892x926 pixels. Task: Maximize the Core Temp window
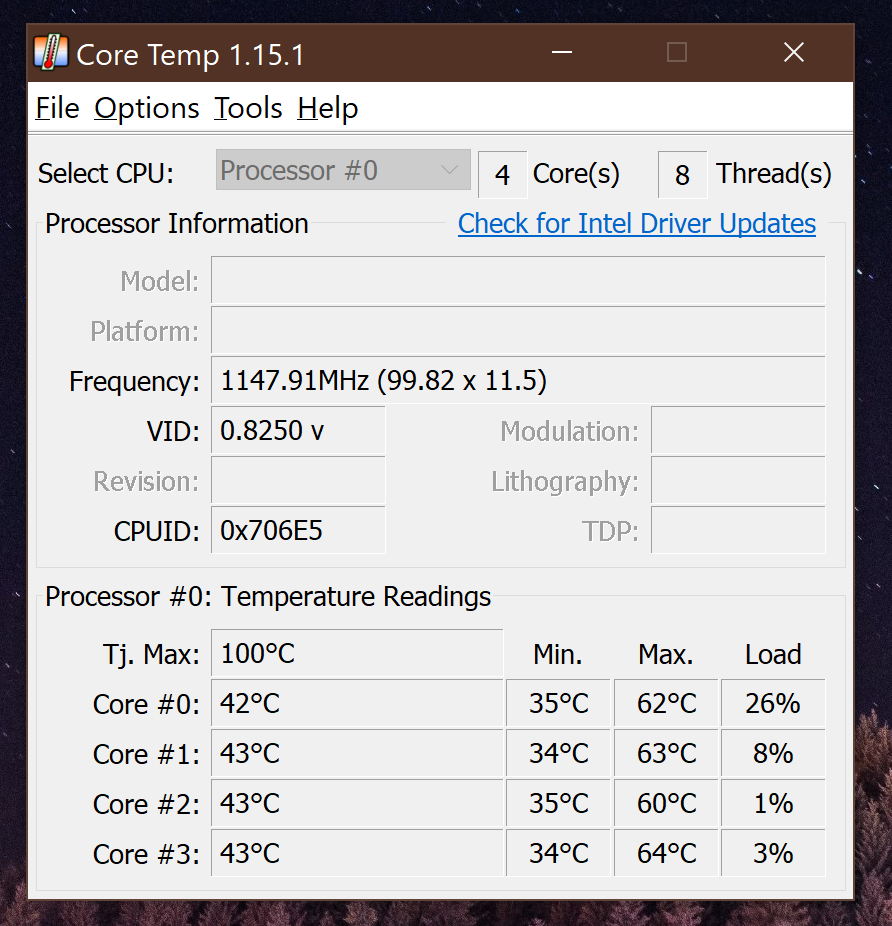click(x=677, y=53)
